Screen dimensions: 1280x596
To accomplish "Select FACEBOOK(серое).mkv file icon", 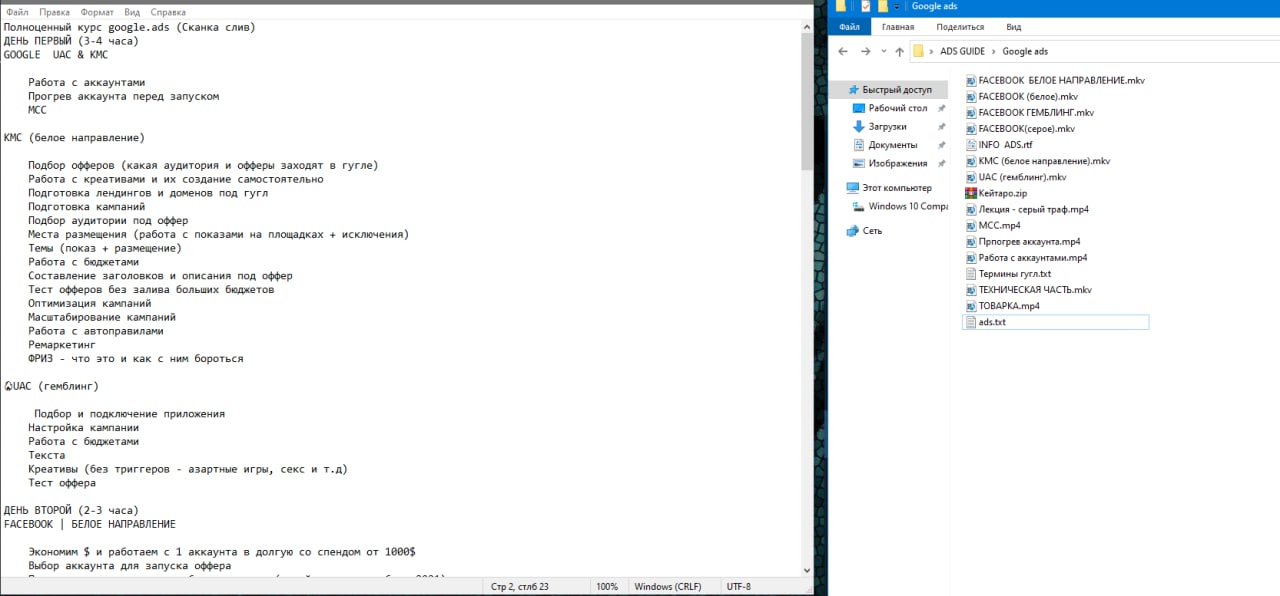I will (x=970, y=128).
